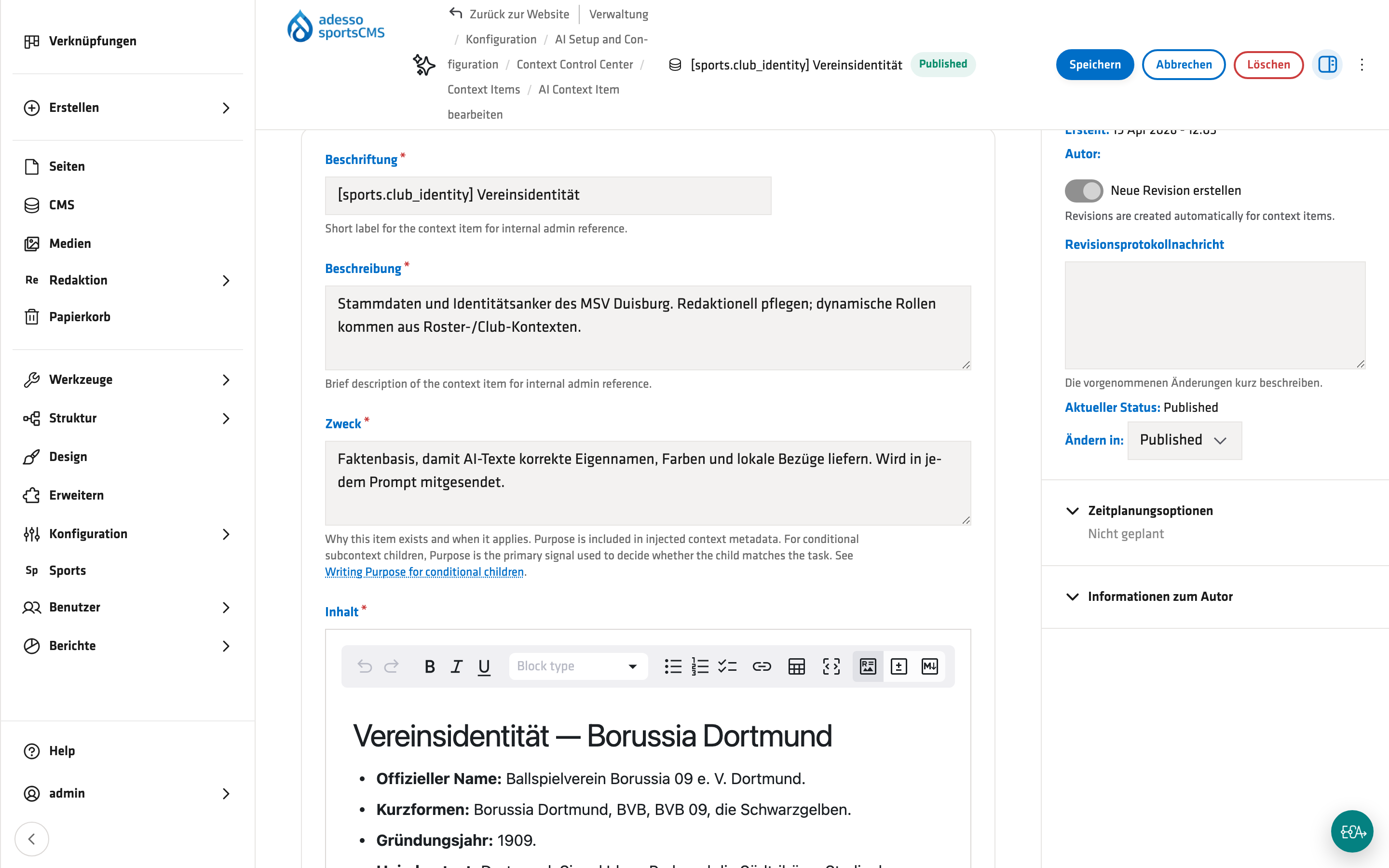Expand the Benutzer submenu chevron
This screenshot has height=868, width=1389.
(x=226, y=608)
